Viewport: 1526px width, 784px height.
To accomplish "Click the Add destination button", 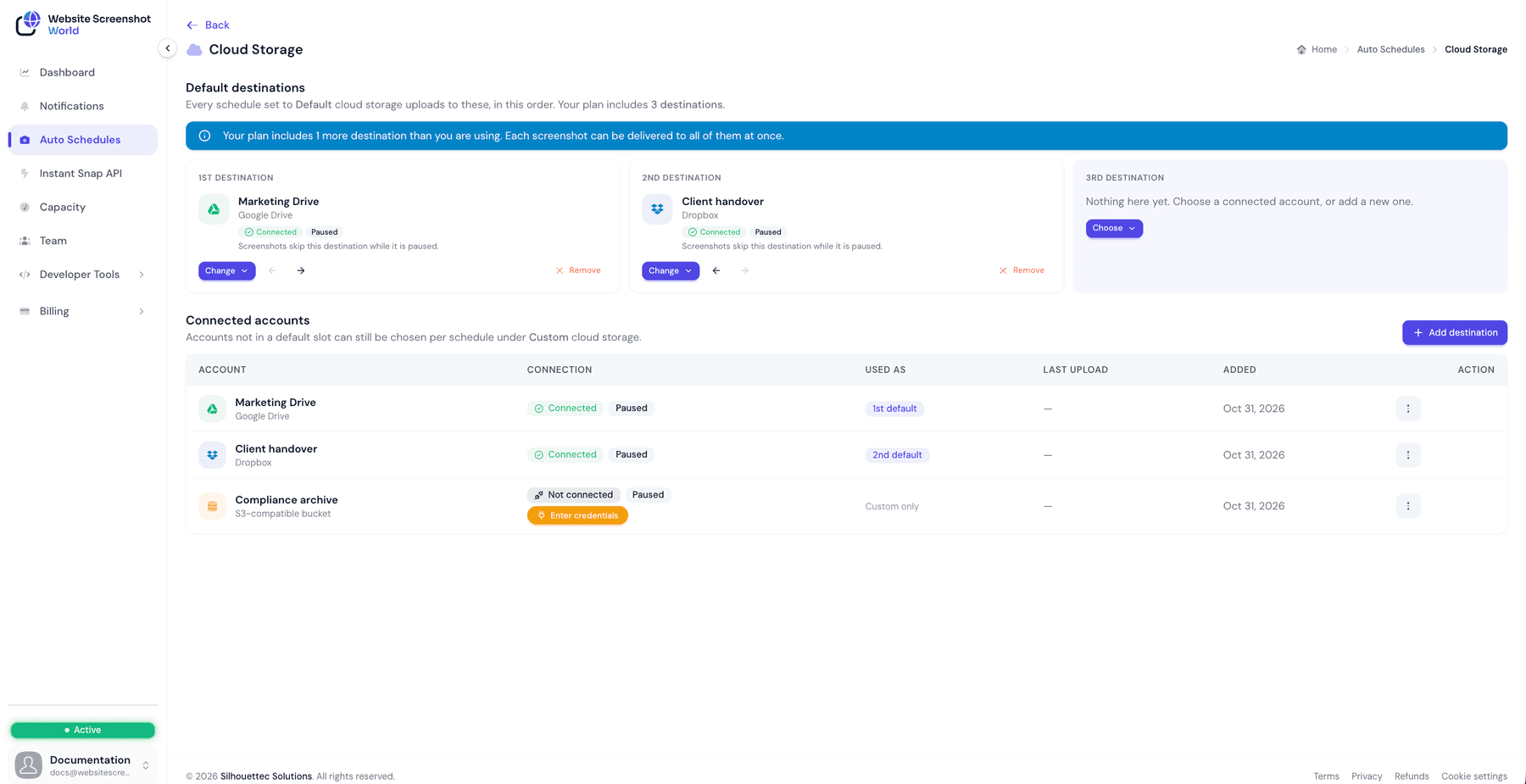I will tap(1455, 332).
